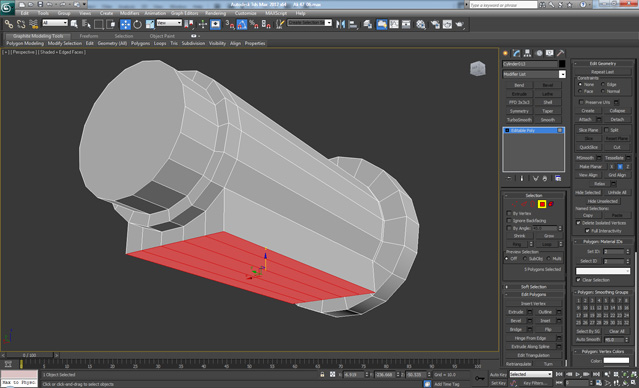Activate the Select and Rotate tool
This screenshot has height=388, width=639.
[x=137, y=24]
